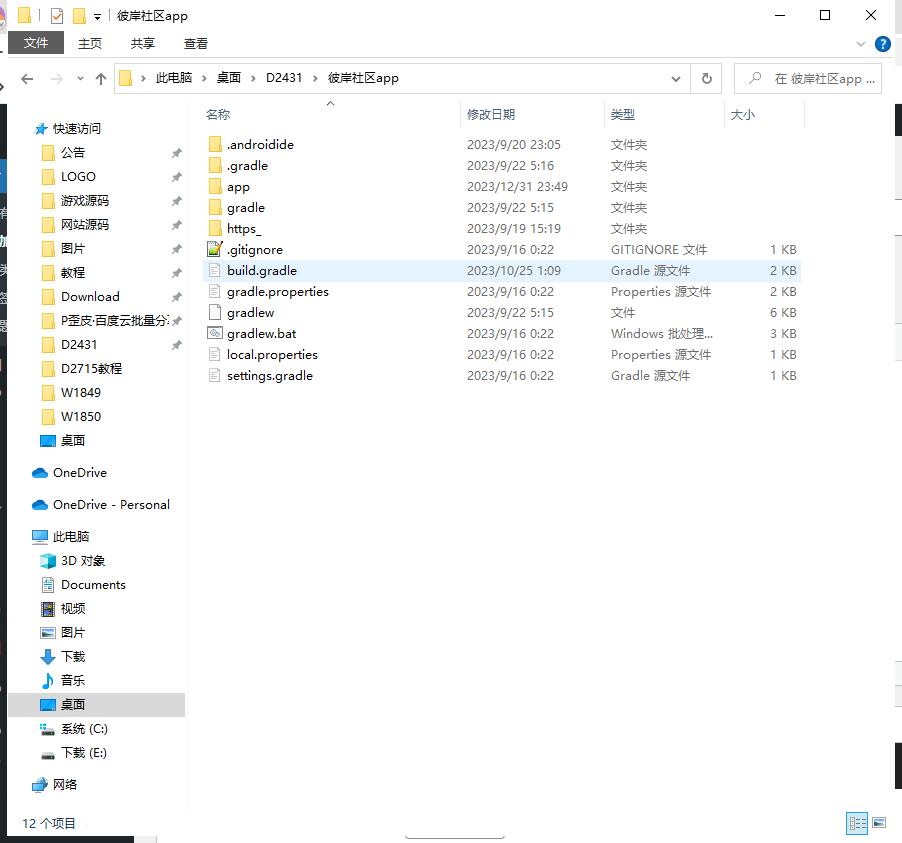Select the app folder
This screenshot has height=843, width=902.
(502, 186)
